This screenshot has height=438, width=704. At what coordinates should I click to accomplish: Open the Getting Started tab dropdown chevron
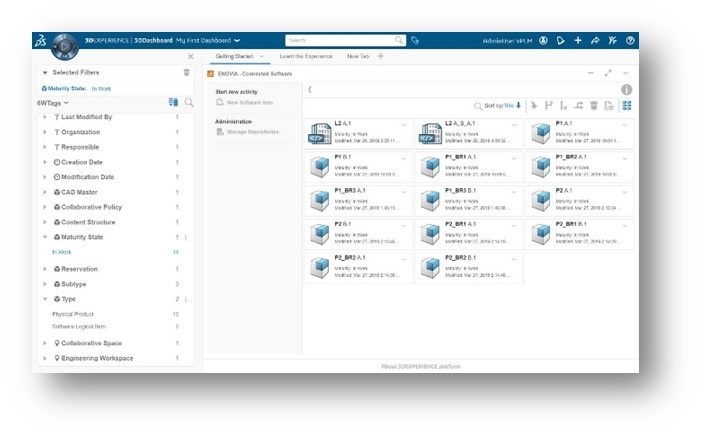(261, 57)
